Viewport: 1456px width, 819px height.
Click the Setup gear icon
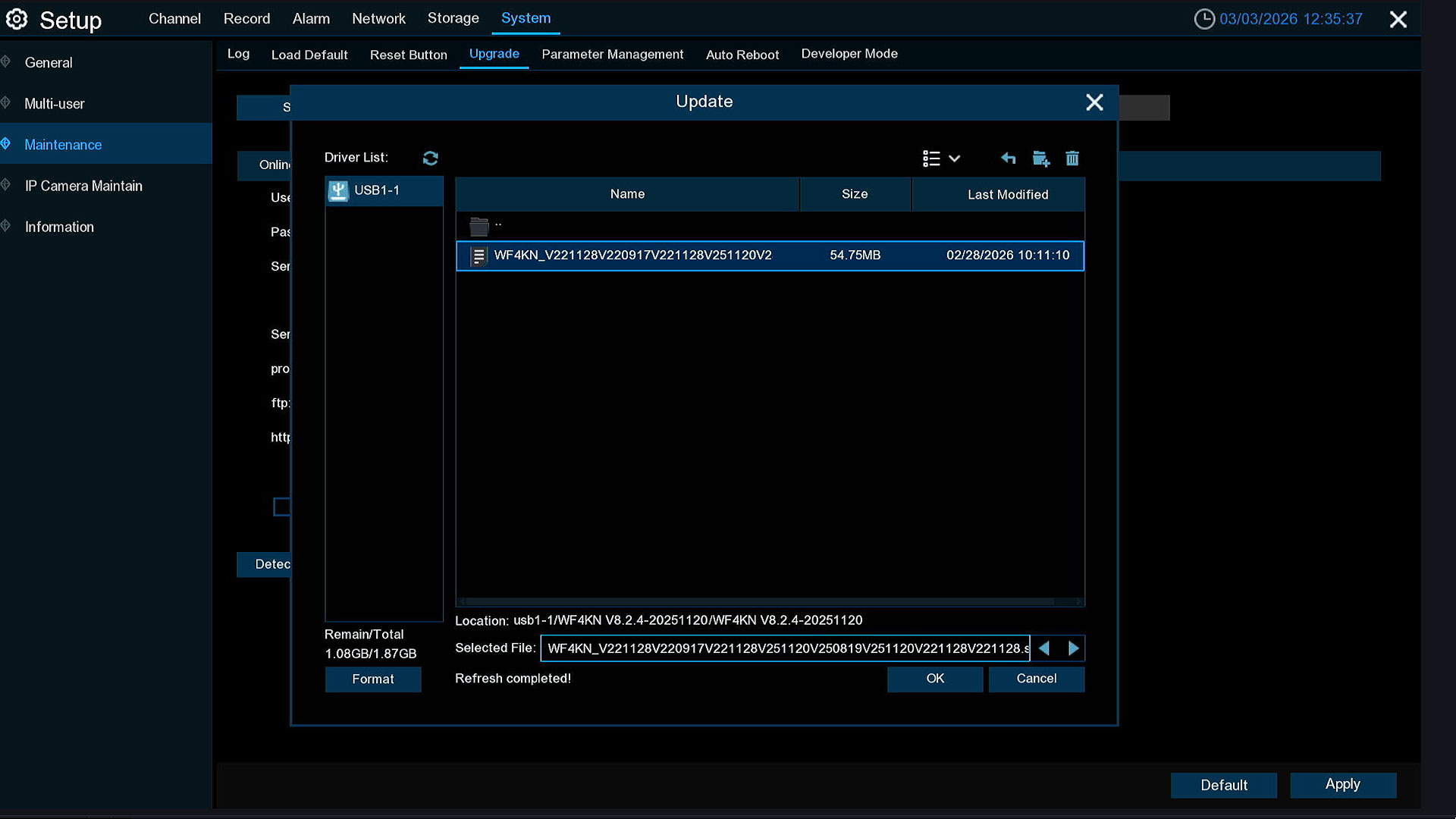pyautogui.click(x=17, y=19)
